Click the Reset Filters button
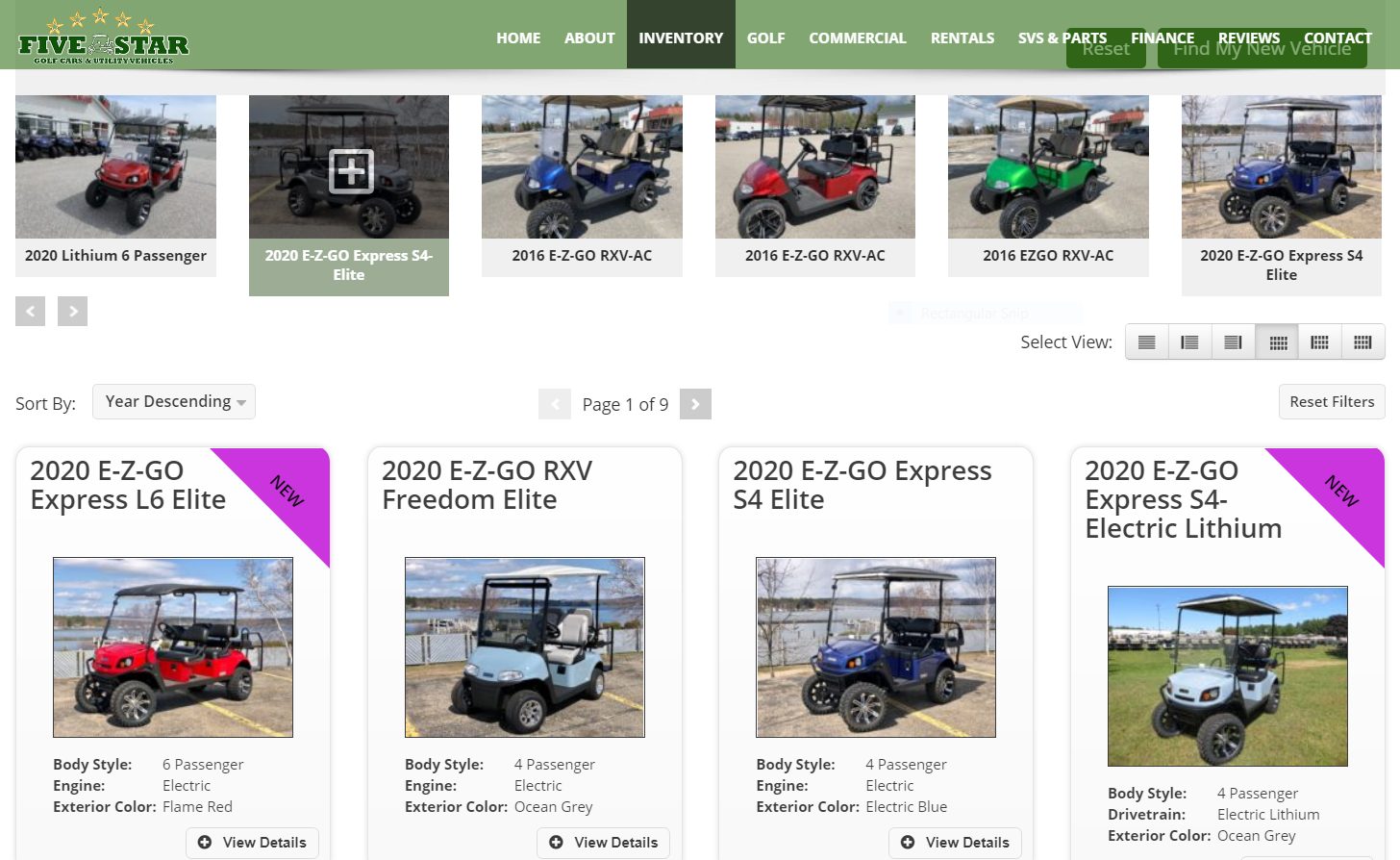1400x860 pixels. click(x=1332, y=402)
